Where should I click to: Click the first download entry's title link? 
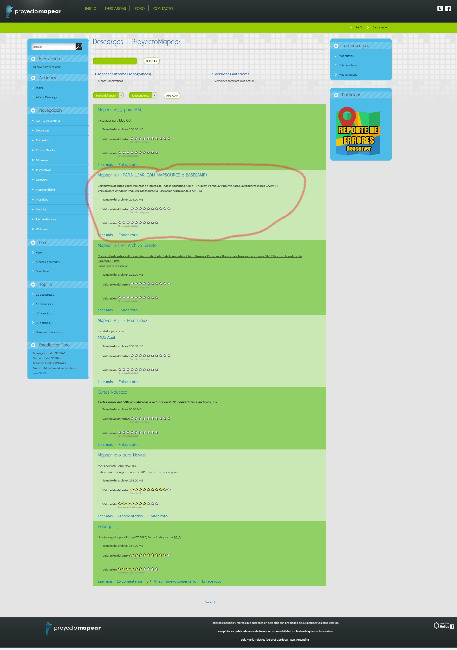pos(120,110)
